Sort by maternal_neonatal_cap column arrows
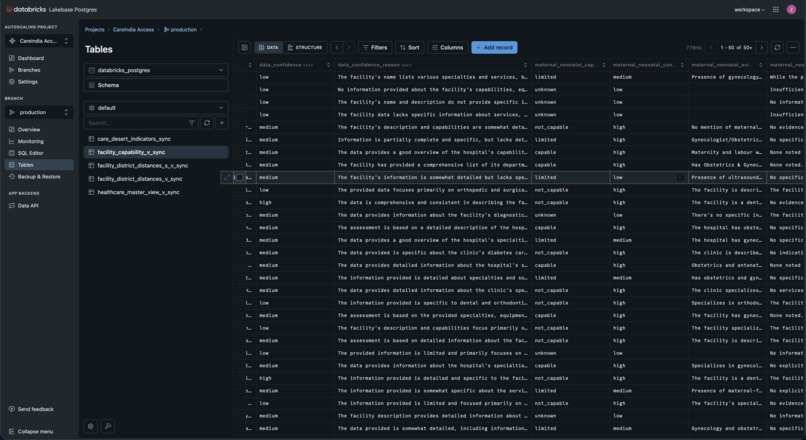 604,65
